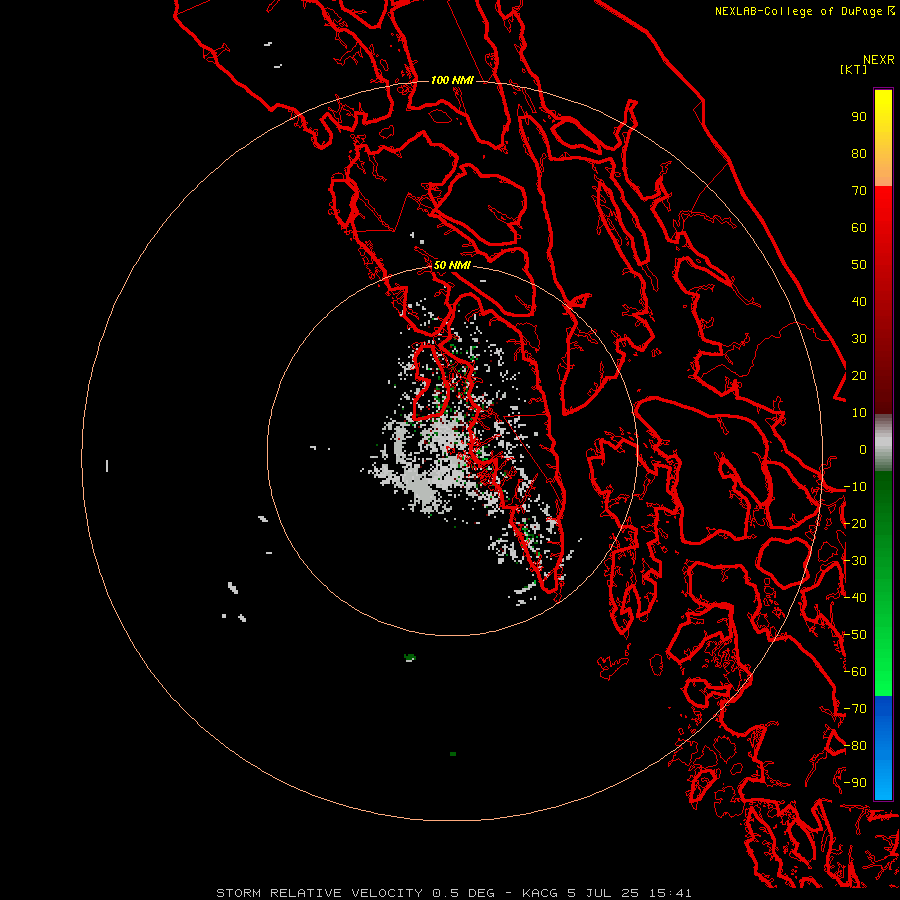Click the NEXR label above the color bar

point(879,60)
